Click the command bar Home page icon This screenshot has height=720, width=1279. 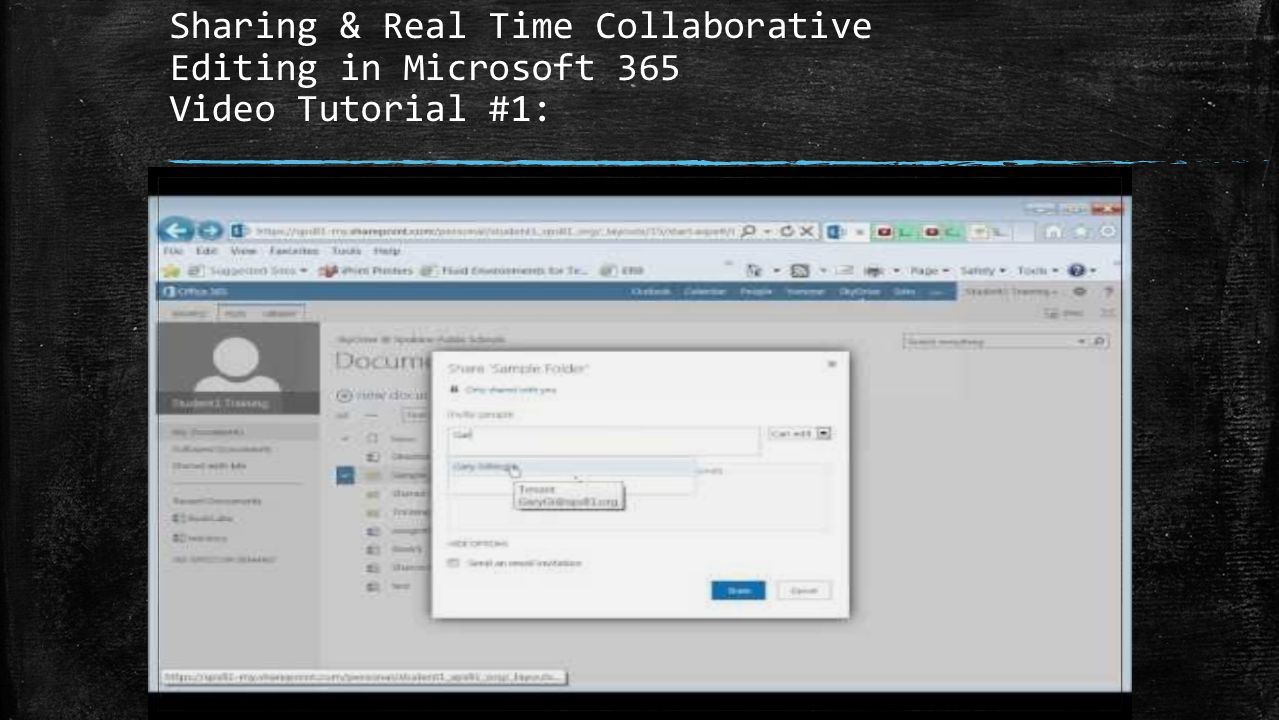pos(756,271)
